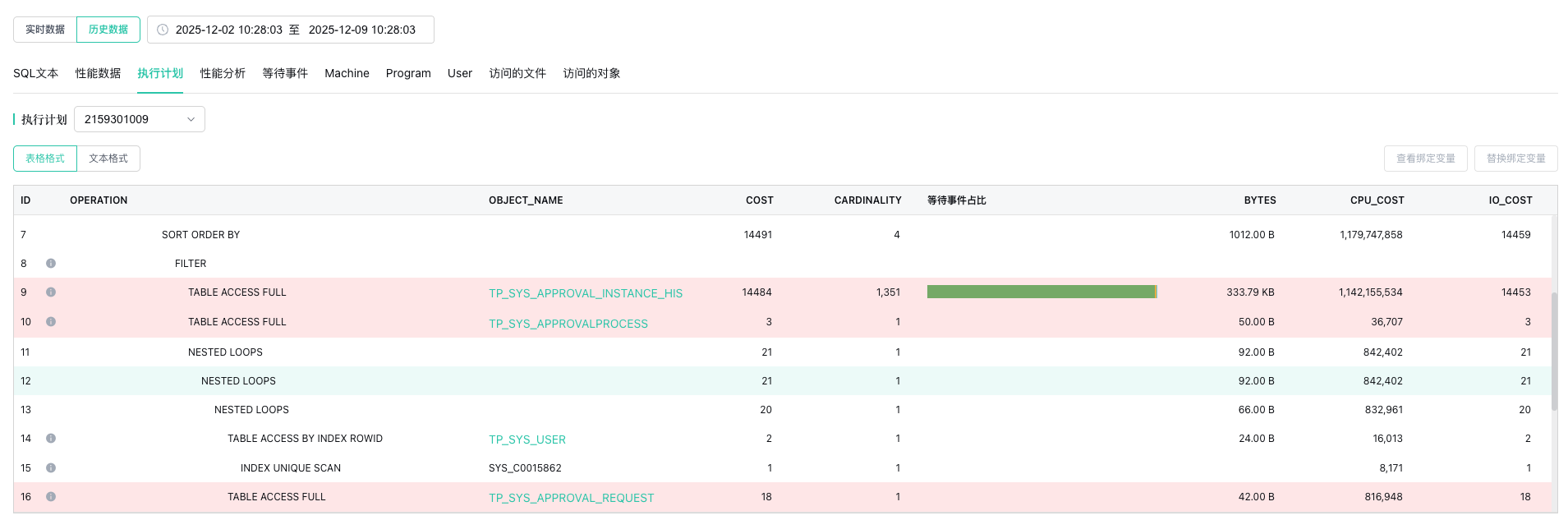Click the OBJECT_NAME column header
The image size is (1568, 520).
click(526, 200)
